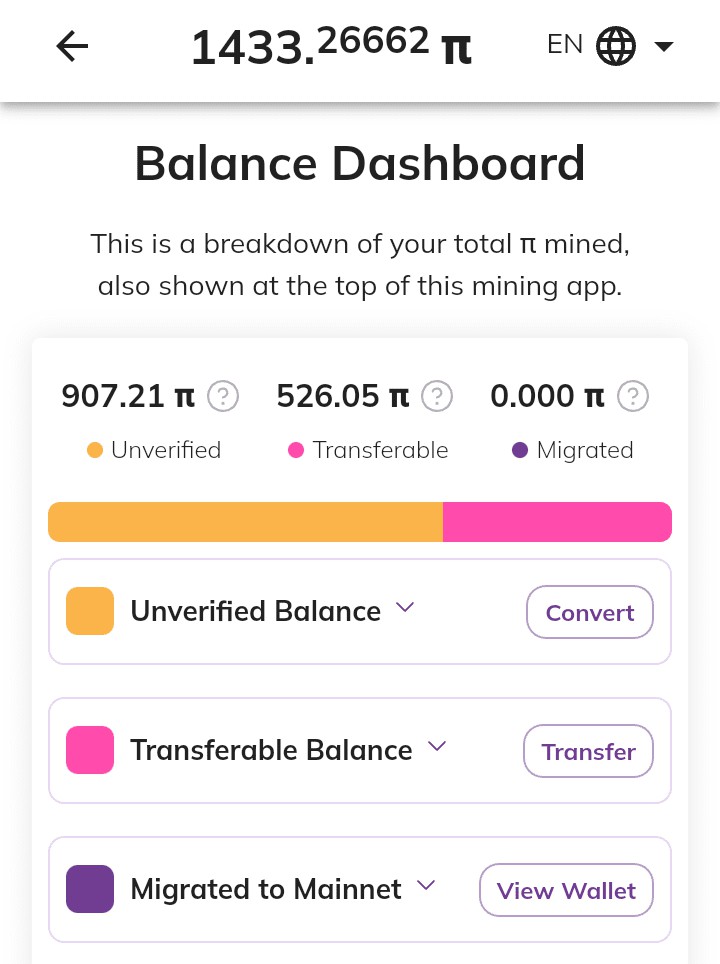Click the orange Unverified legend dot
This screenshot has height=964, width=720.
(x=95, y=451)
